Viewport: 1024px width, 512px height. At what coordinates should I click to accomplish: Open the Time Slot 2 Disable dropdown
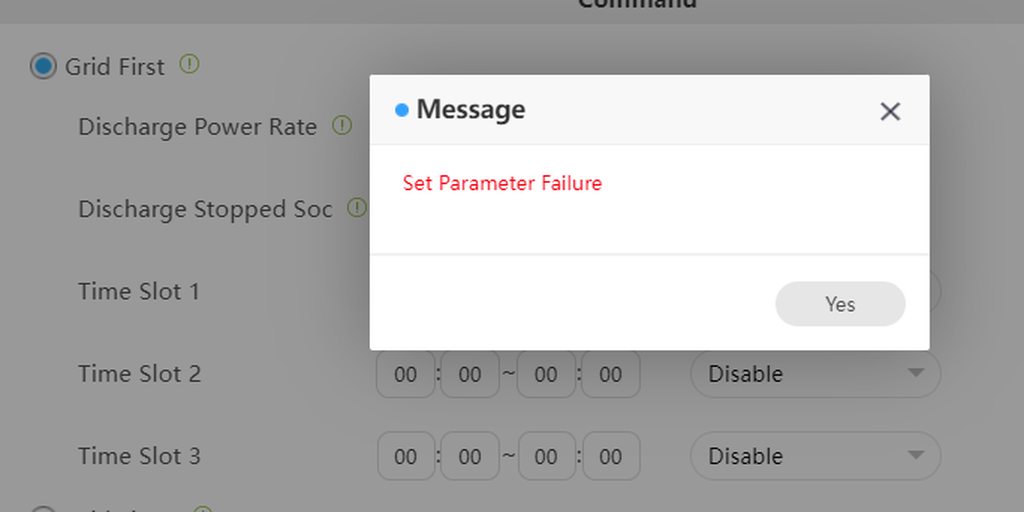click(815, 374)
